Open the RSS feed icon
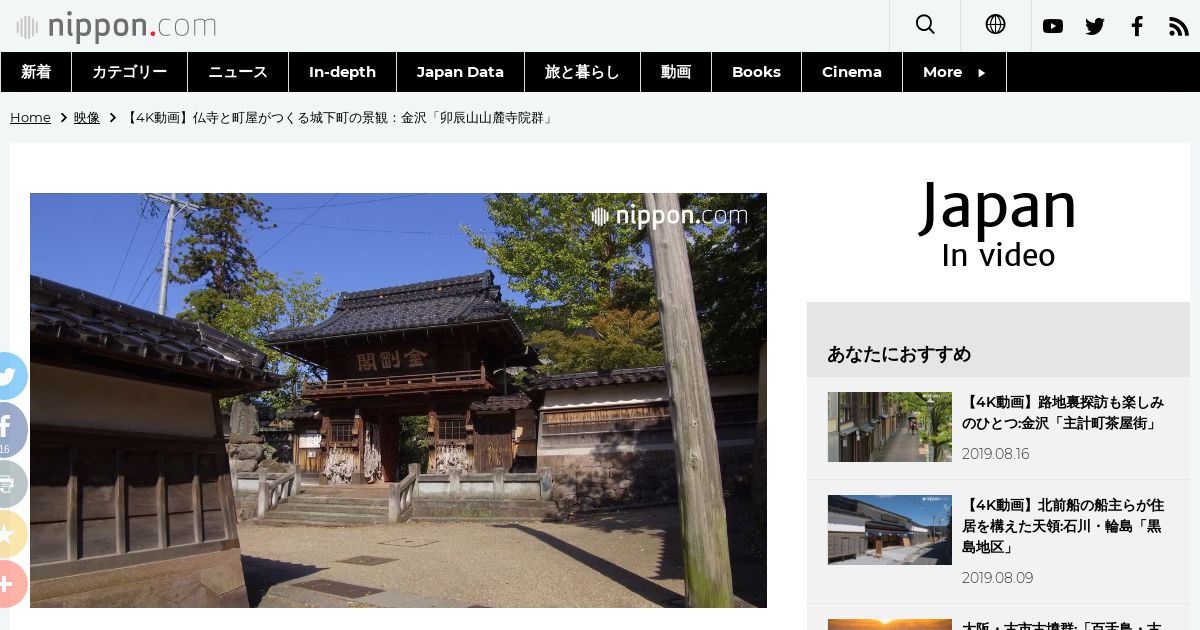Screen dimensions: 1200x630 (1179, 27)
